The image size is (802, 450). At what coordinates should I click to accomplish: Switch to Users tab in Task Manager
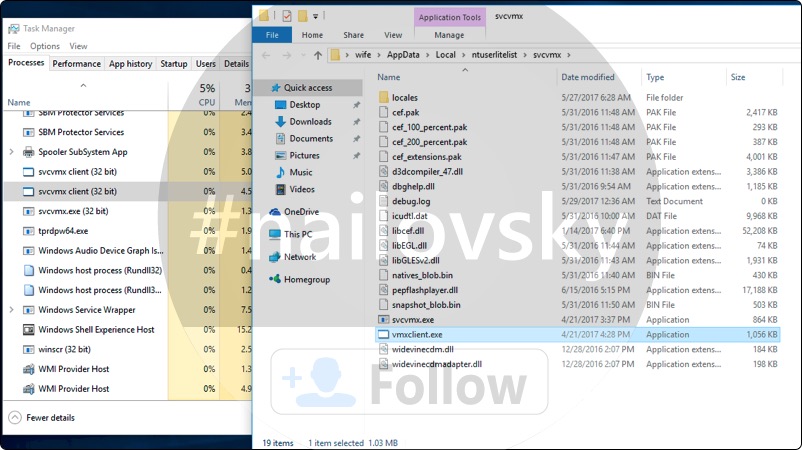(x=206, y=63)
